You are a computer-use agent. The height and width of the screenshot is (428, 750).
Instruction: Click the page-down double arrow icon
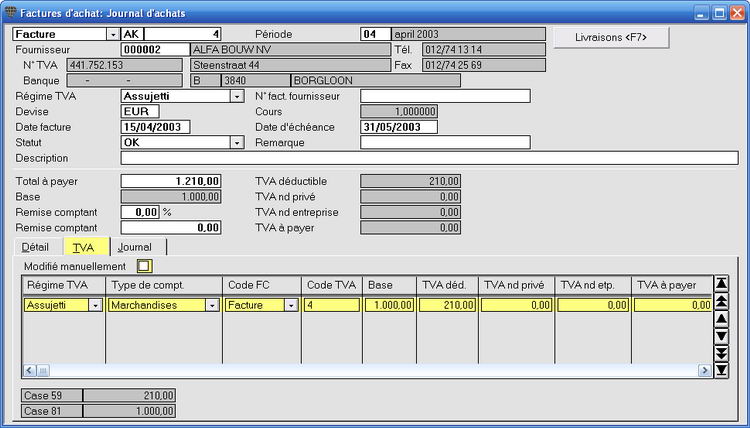coord(721,353)
